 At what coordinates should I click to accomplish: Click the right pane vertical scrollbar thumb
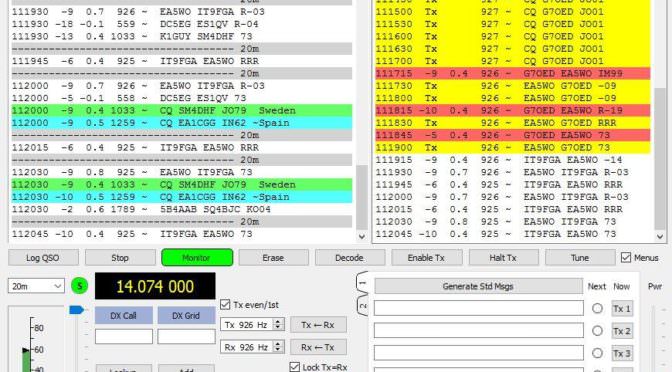click(x=660, y=159)
